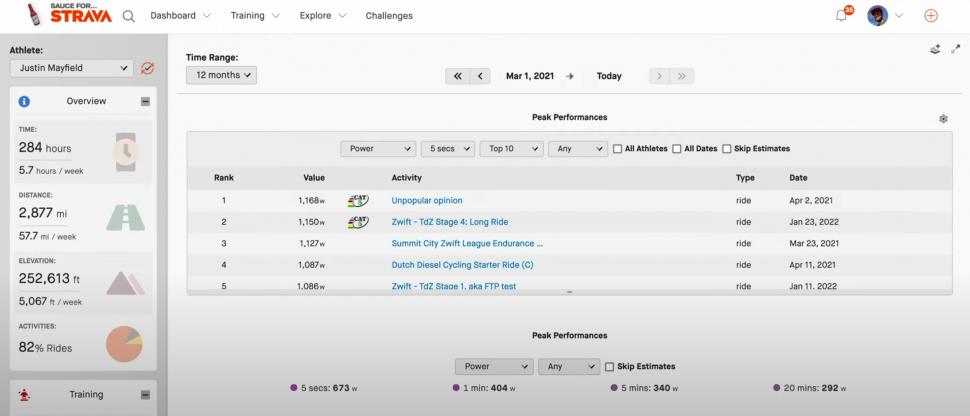Click the Sauce for Strava logo
Viewport: 970px width, 416px height.
click(x=69, y=14)
